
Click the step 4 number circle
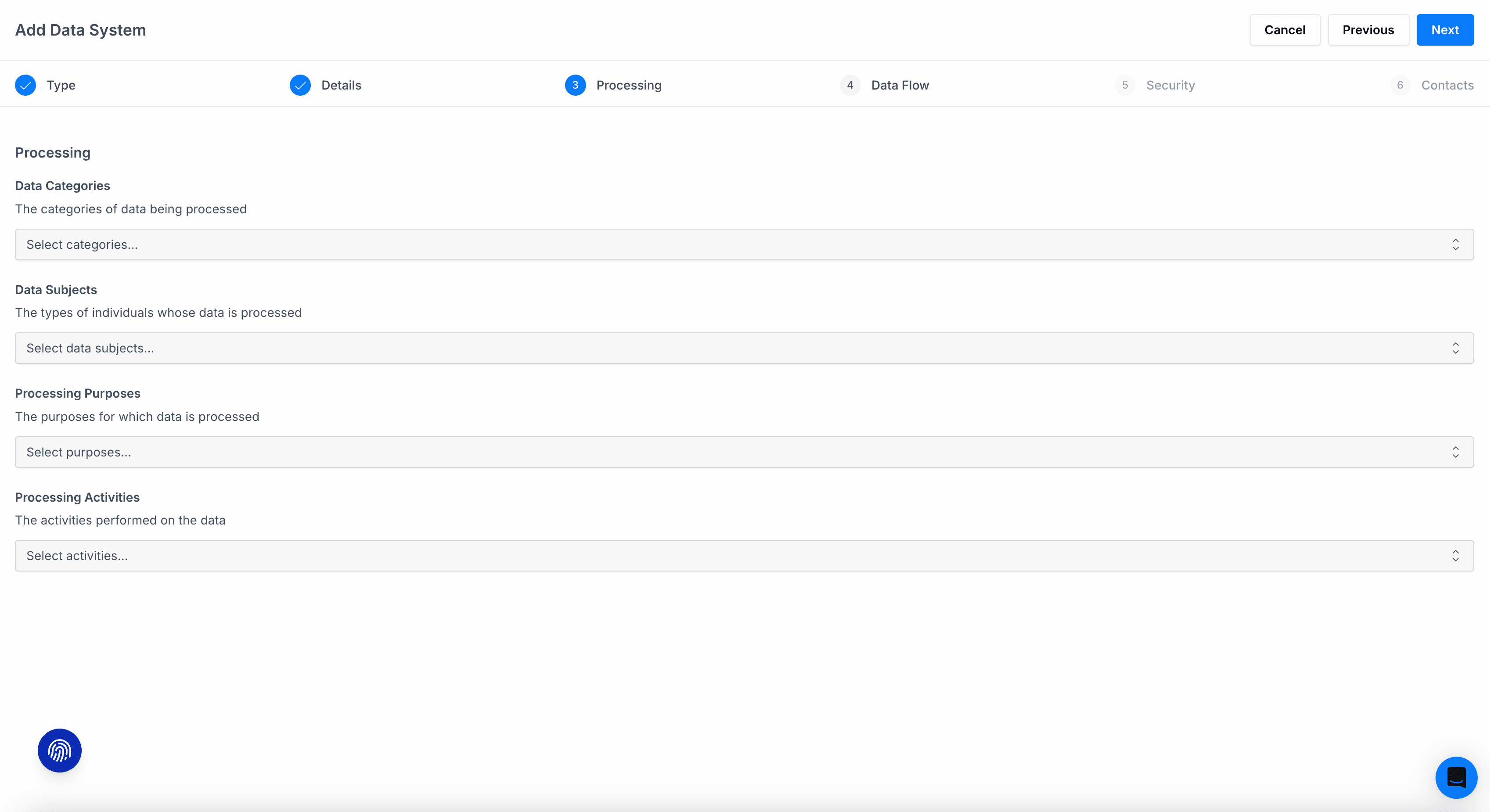tap(849, 85)
